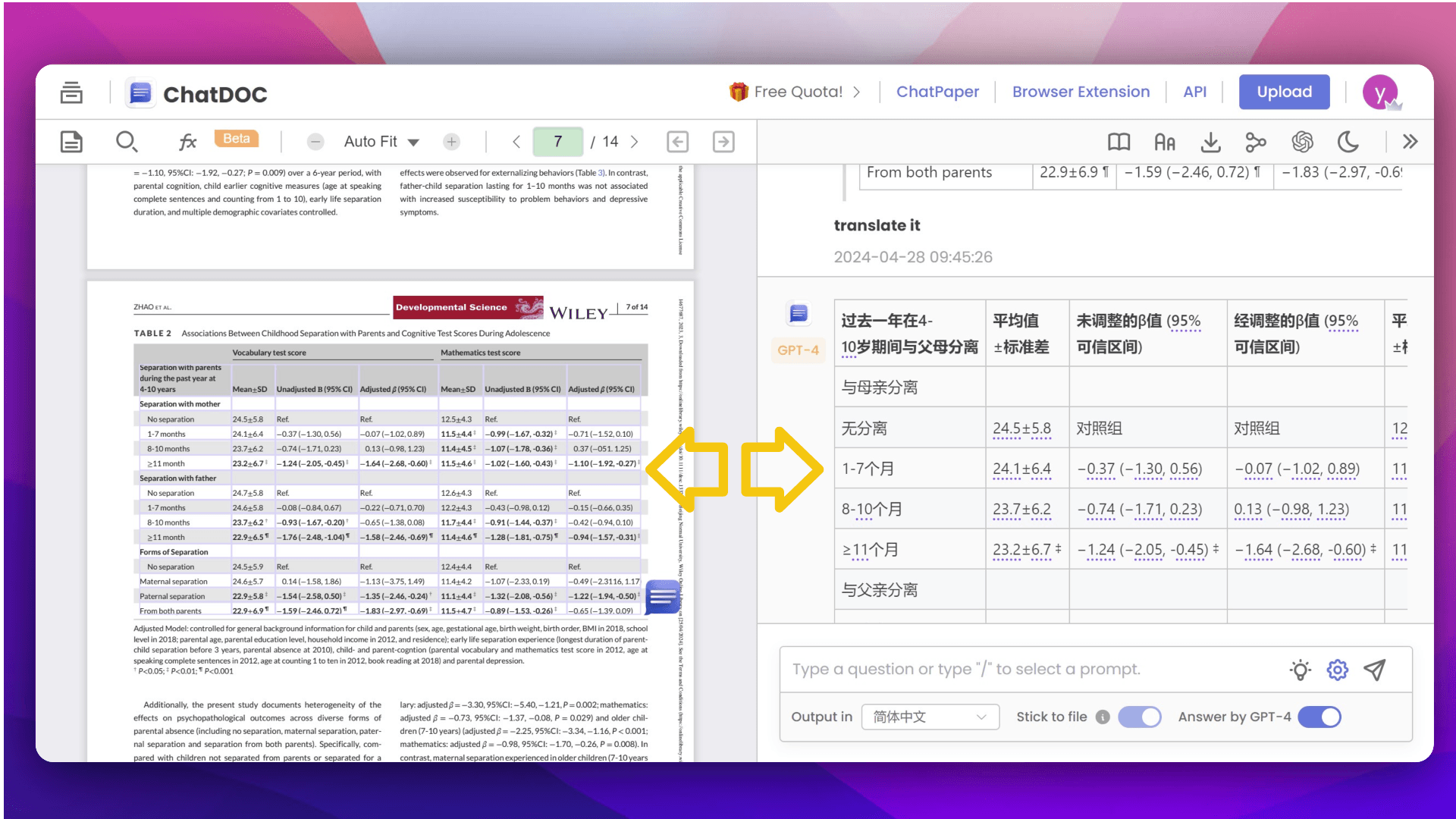Disable the Answer by GPT-4 toggle
The width and height of the screenshot is (1456, 819).
point(1319,717)
